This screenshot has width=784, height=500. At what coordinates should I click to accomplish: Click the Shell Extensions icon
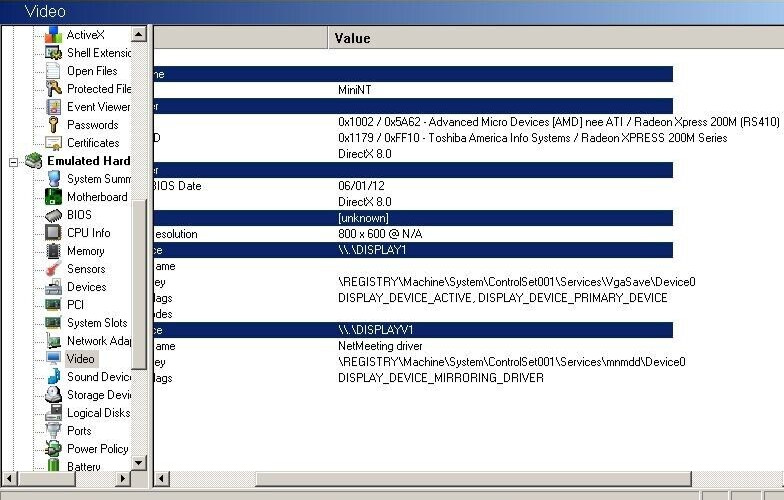[x=54, y=52]
